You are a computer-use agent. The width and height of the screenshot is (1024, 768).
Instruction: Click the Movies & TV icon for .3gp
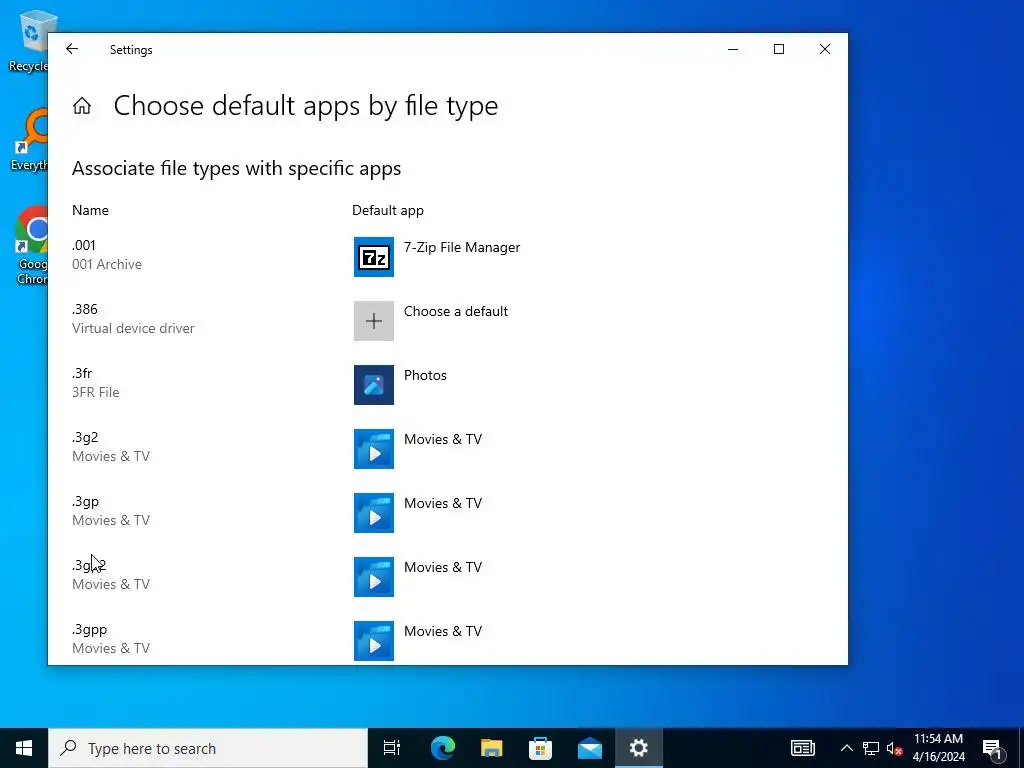[x=374, y=513]
